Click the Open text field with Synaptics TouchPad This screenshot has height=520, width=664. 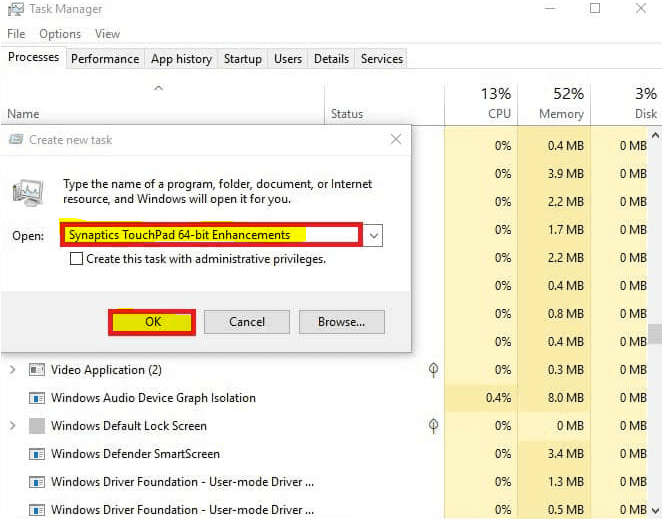(211, 235)
